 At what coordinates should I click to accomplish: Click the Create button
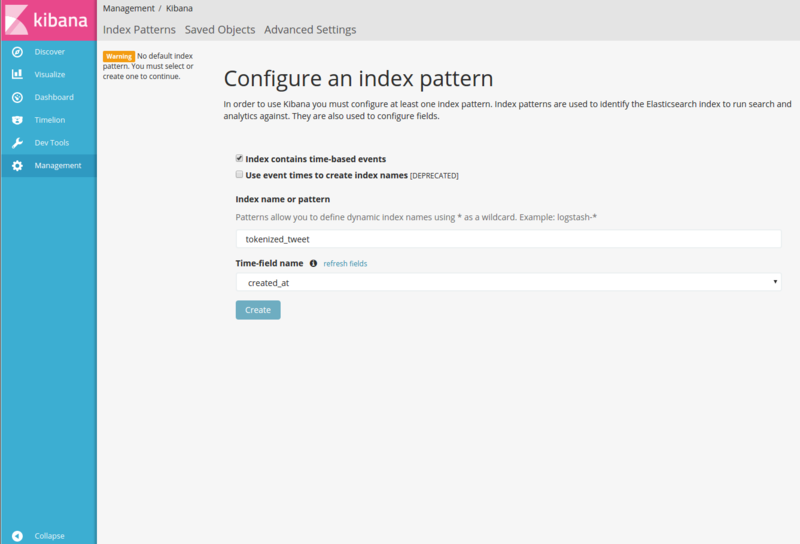[x=258, y=310]
